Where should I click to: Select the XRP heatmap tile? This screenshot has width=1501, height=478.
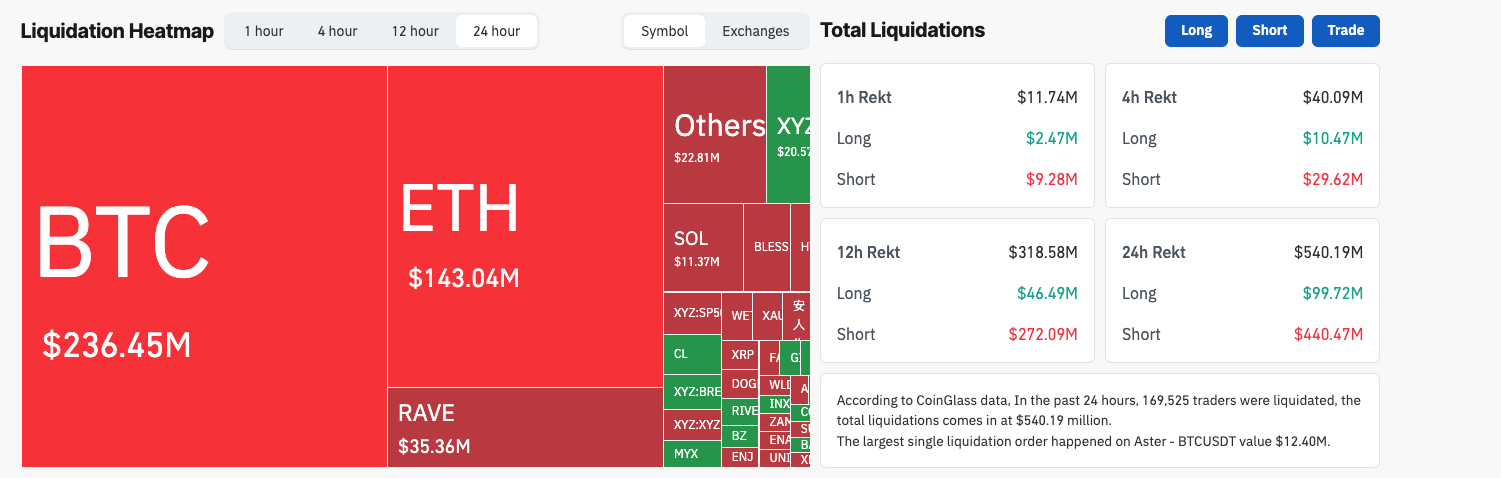(x=742, y=354)
